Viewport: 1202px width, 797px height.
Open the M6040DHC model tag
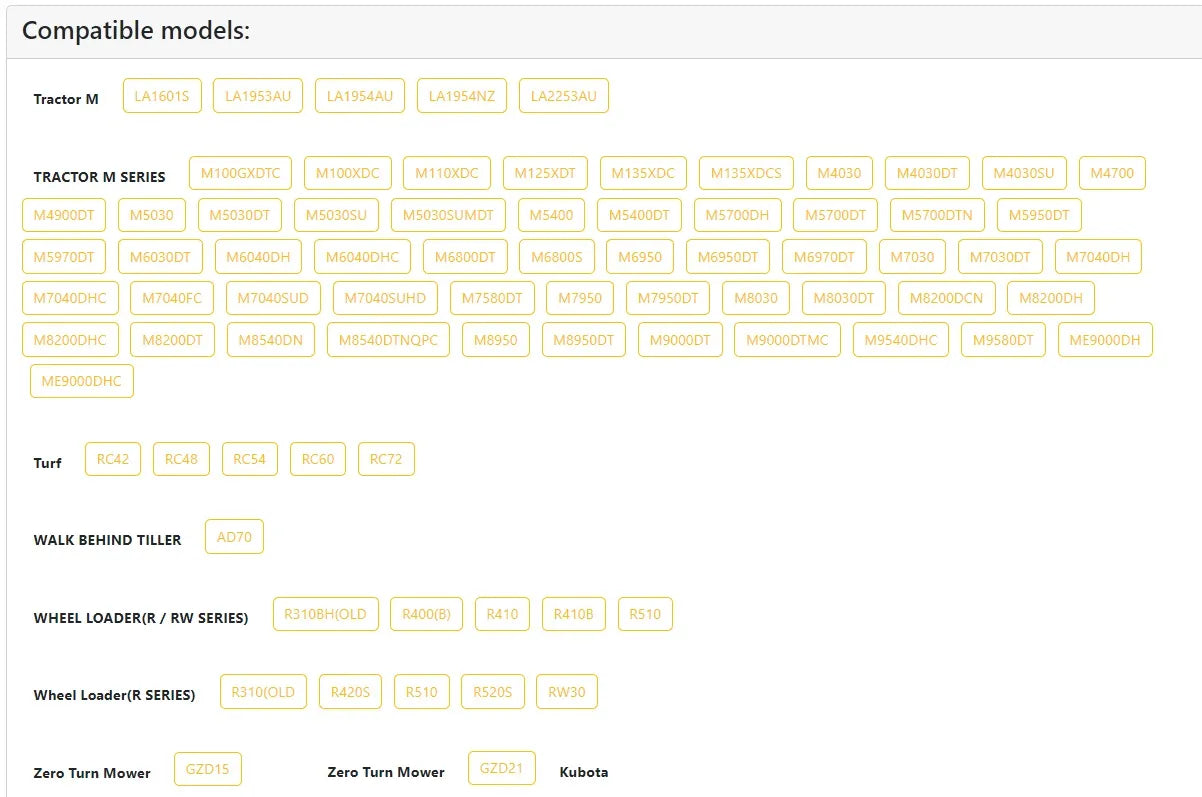pos(362,257)
